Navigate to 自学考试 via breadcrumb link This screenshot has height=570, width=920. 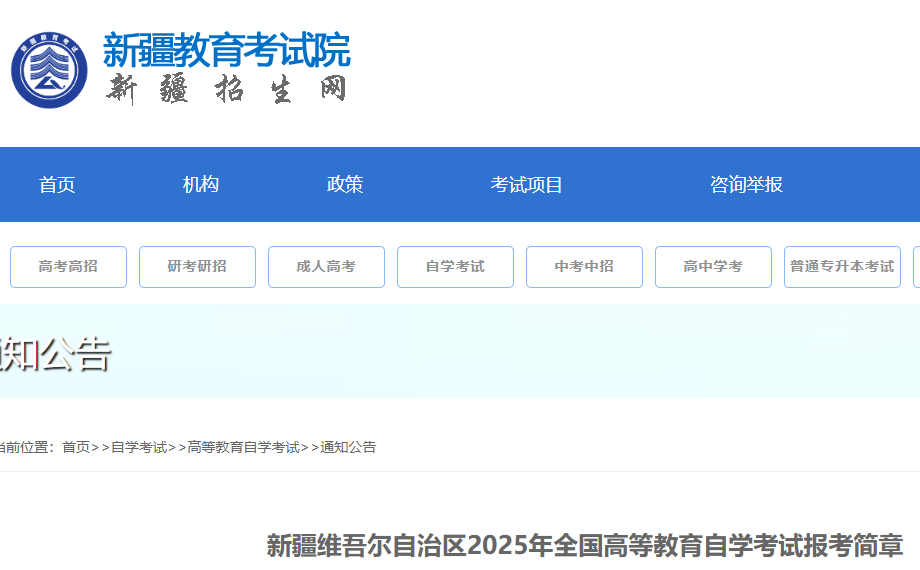(x=139, y=448)
